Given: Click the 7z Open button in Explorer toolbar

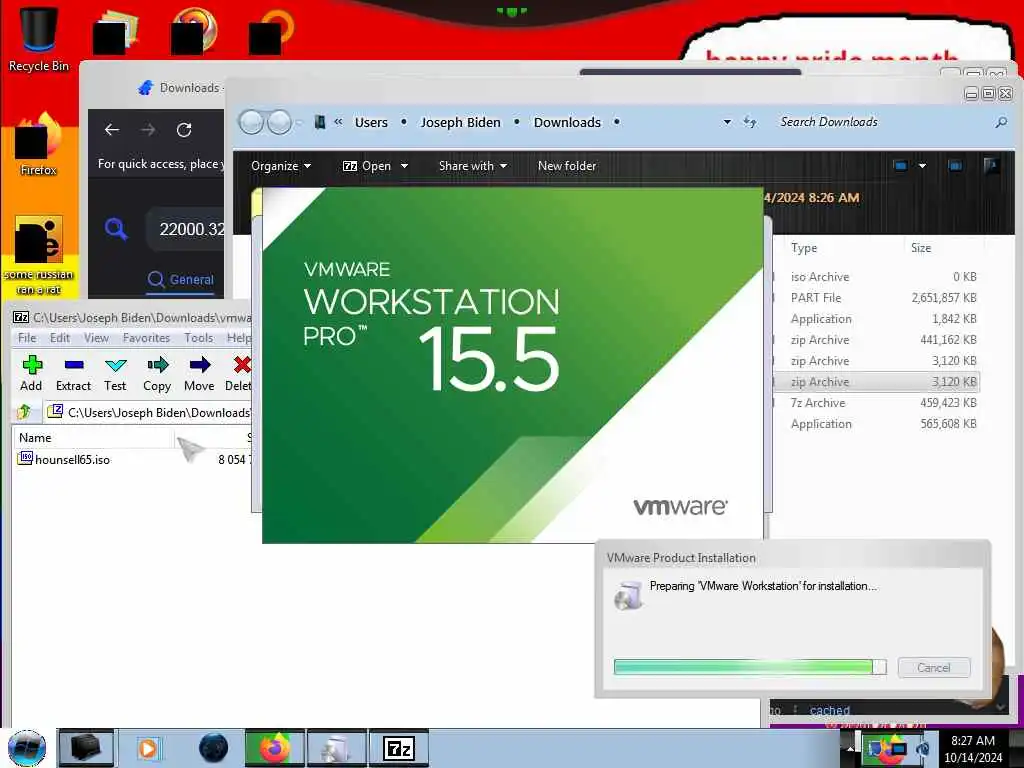Looking at the screenshot, I should [367, 166].
